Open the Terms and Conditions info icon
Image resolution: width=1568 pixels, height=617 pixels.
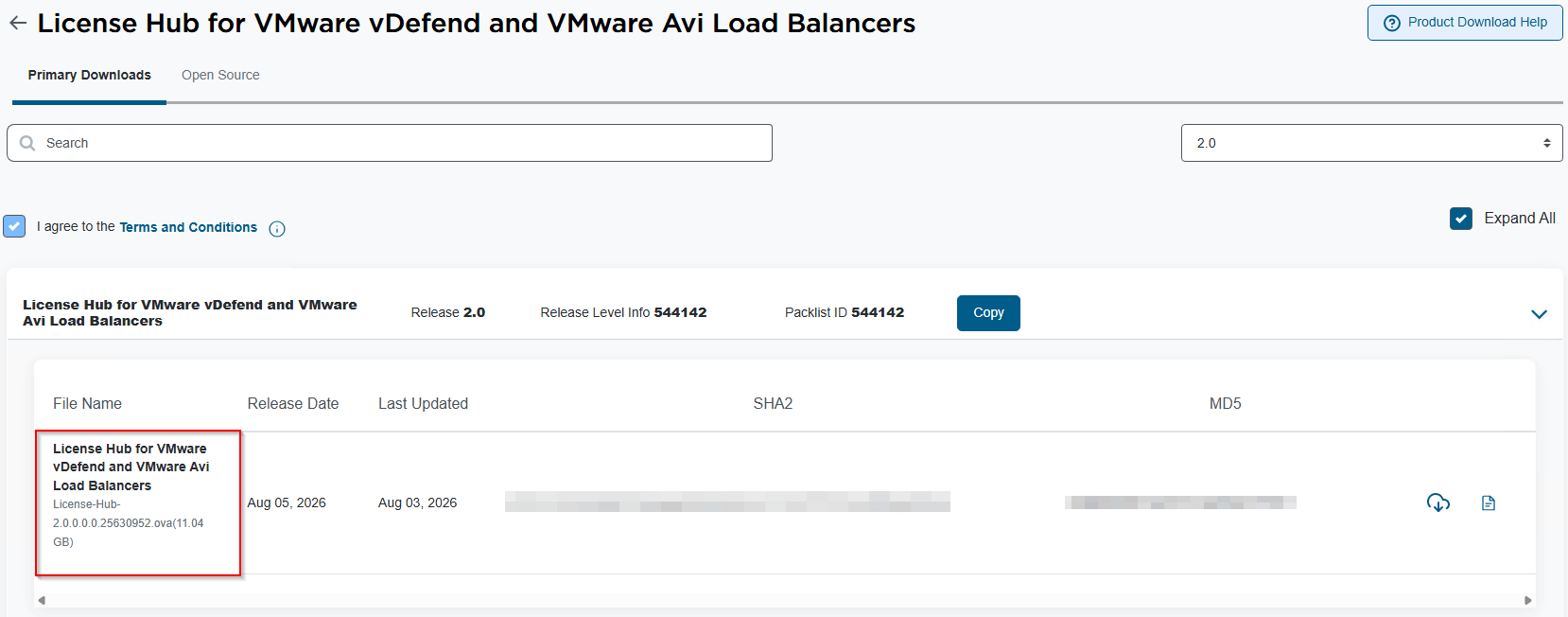click(x=277, y=228)
